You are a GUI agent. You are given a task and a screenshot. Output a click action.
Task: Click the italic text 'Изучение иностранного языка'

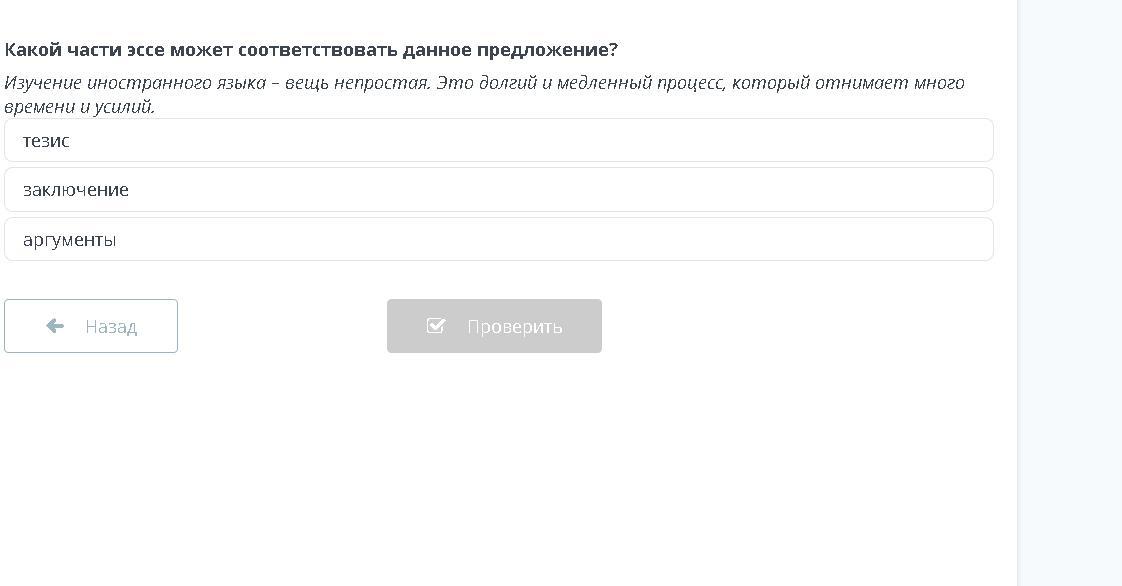pos(135,83)
